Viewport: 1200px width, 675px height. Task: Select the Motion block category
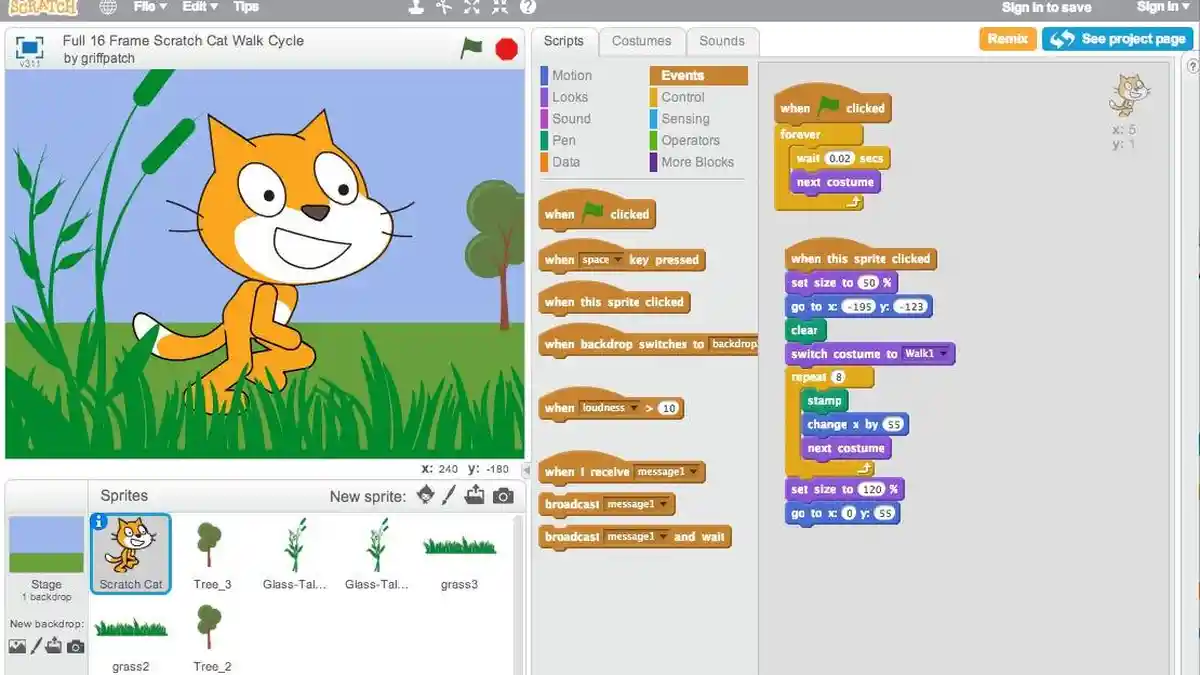[570, 75]
